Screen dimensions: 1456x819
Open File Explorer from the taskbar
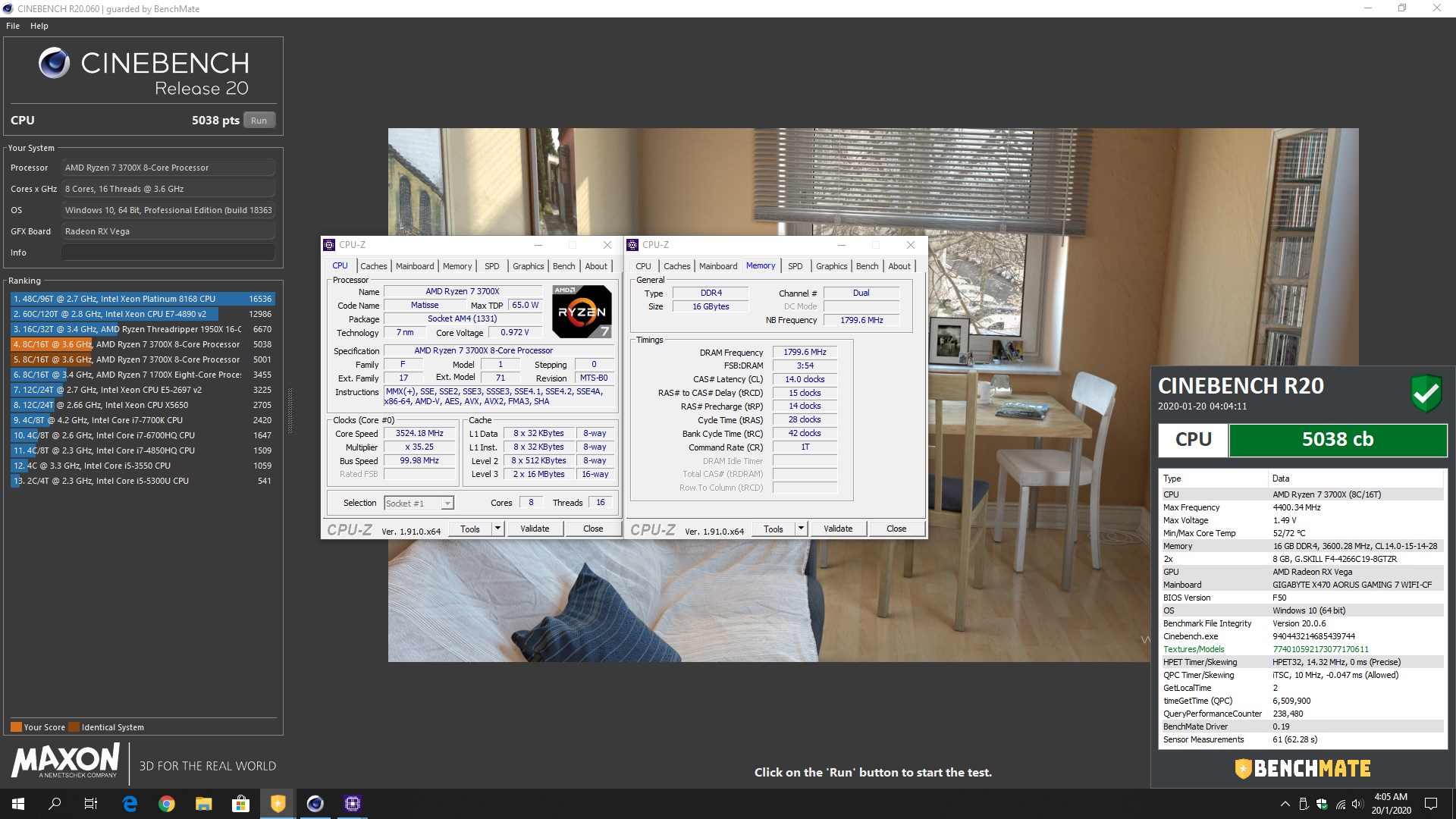click(204, 804)
